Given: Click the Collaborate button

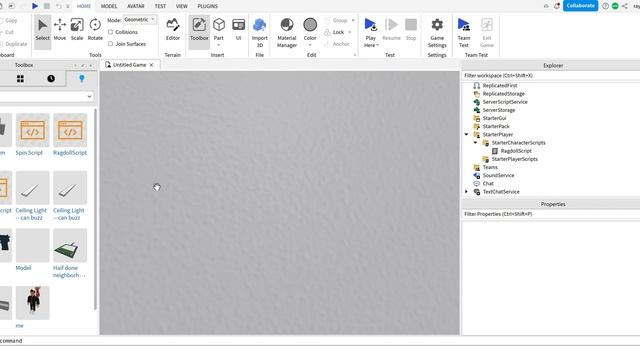Looking at the screenshot, I should point(580,6).
